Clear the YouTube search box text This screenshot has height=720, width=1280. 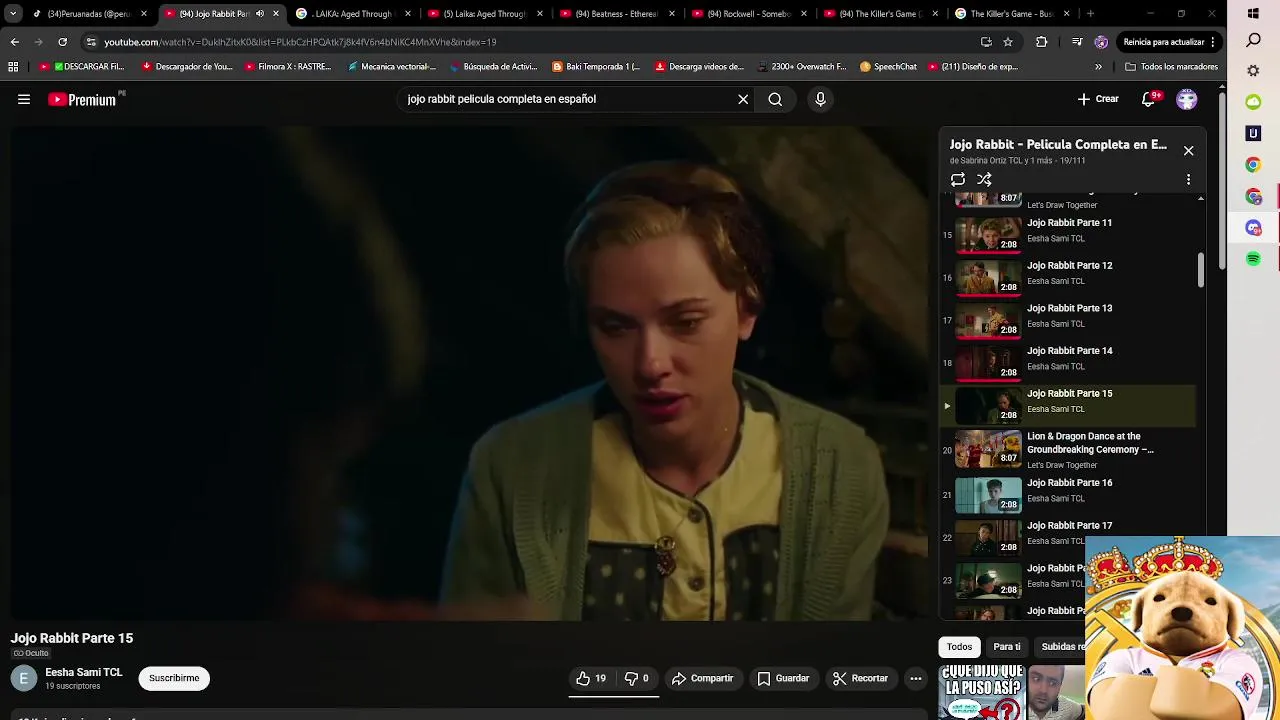(743, 99)
